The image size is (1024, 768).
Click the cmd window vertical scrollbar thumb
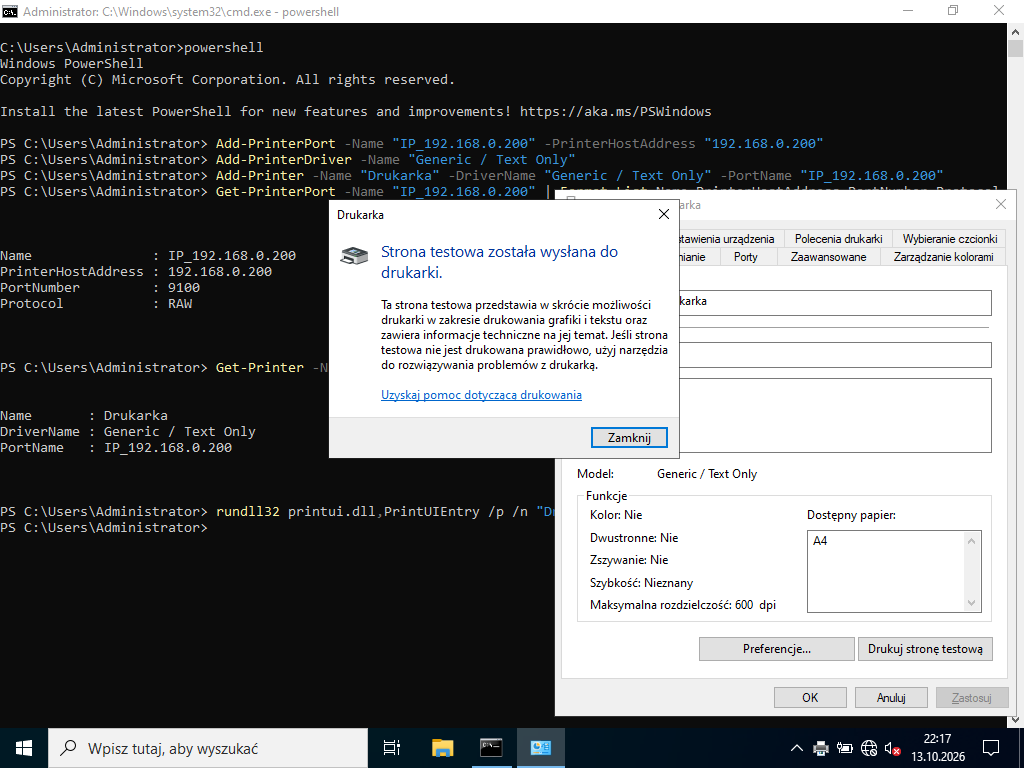point(1015,48)
